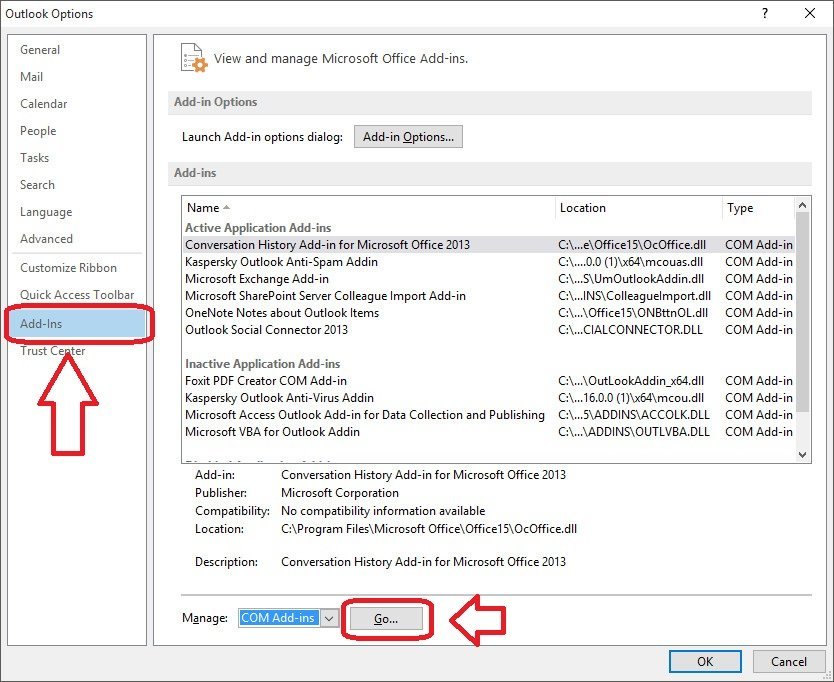Screen dimensions: 834x682
Task: Open the dialog Help question mark
Action: pos(764,13)
